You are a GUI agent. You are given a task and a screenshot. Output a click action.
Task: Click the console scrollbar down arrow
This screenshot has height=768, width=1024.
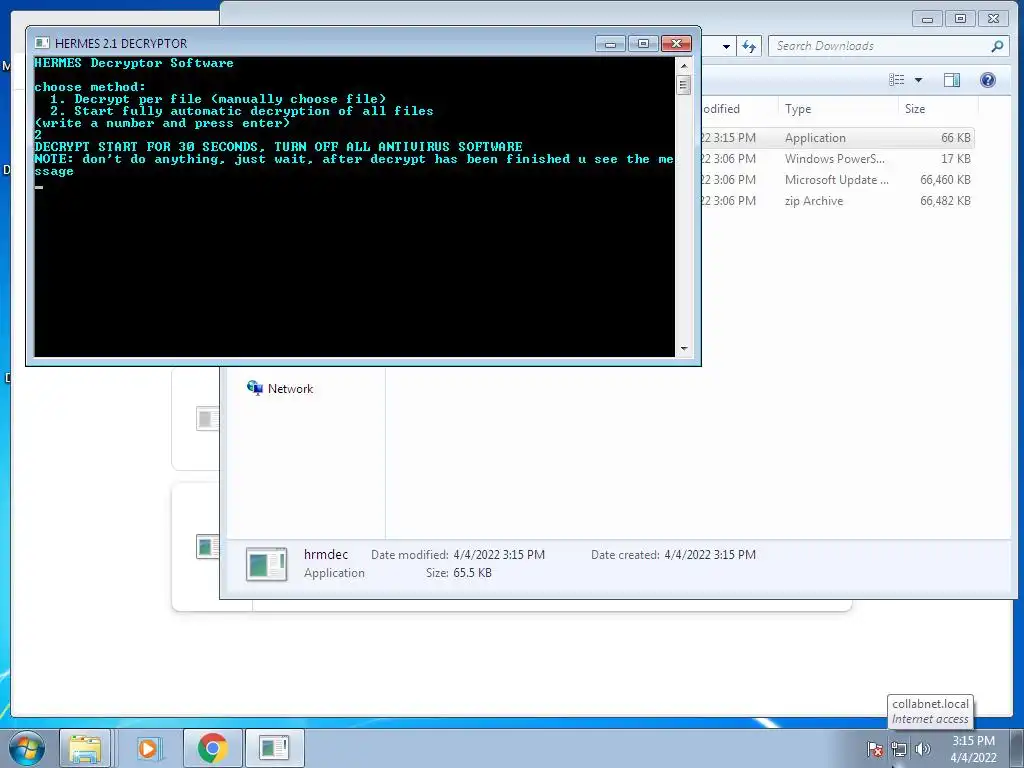tap(684, 349)
